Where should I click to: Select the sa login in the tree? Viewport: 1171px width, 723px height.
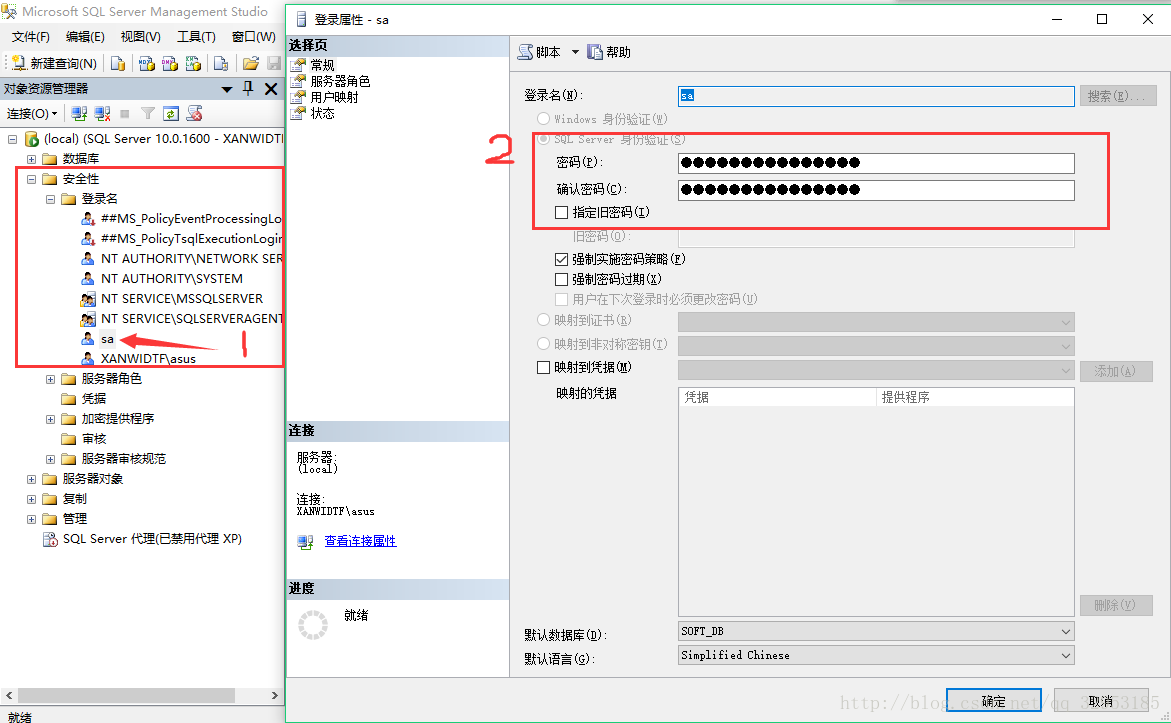click(107, 339)
